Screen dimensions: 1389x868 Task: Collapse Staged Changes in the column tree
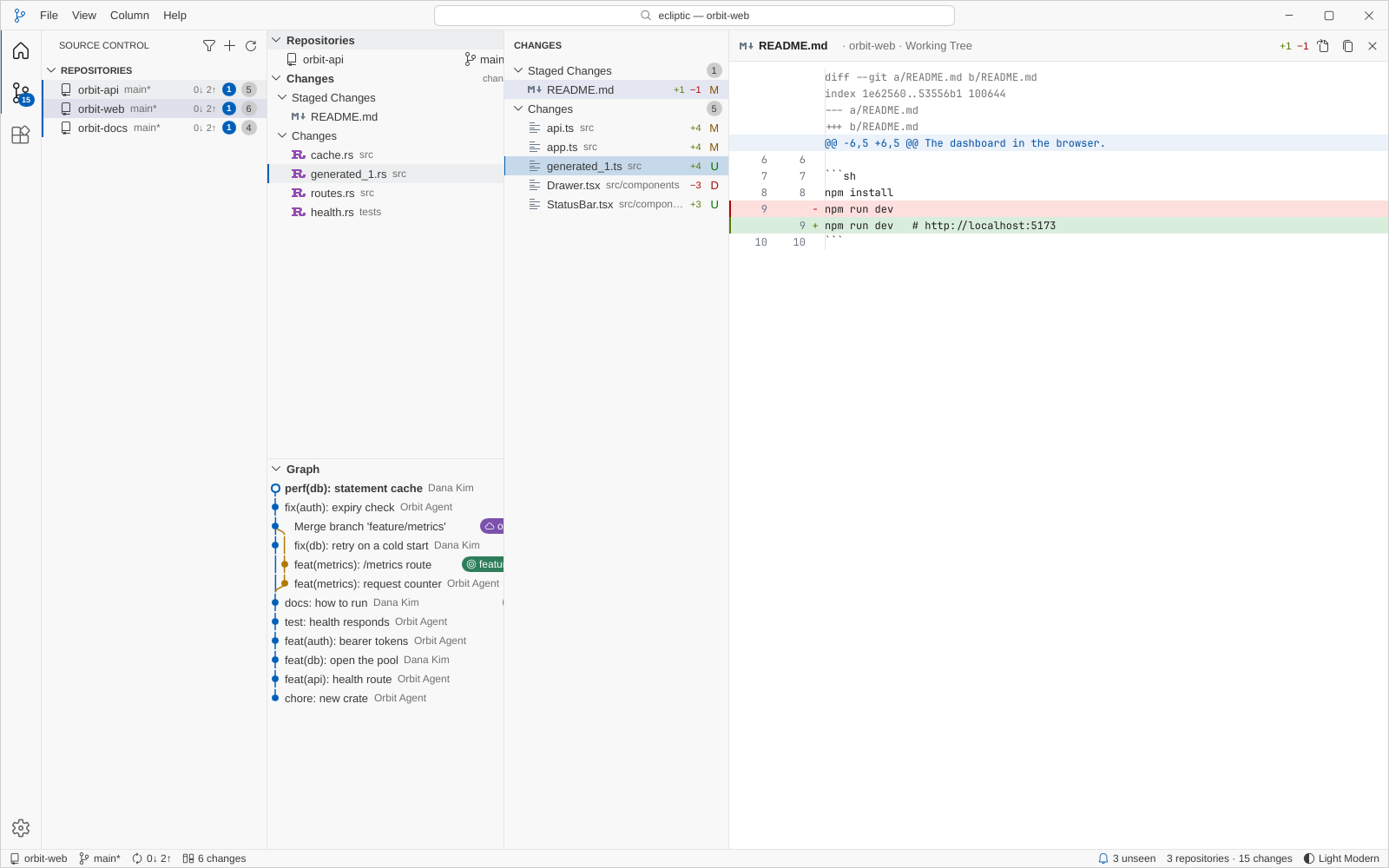click(282, 97)
